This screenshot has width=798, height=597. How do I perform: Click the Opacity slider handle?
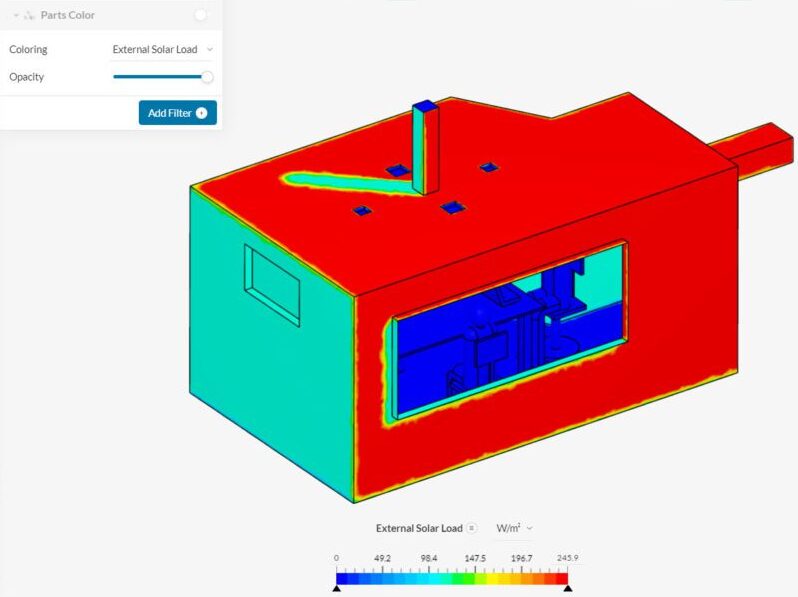207,77
